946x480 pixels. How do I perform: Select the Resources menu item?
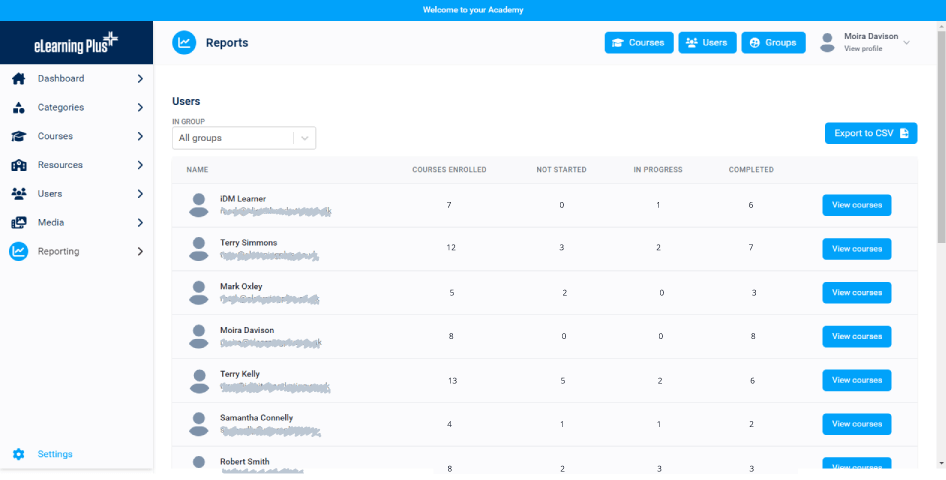(60, 165)
